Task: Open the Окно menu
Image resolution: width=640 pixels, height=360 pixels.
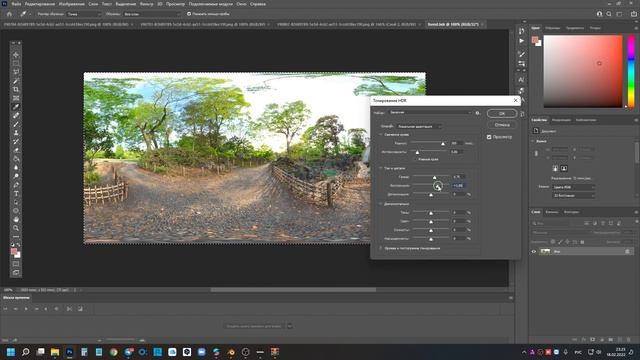Action: [241, 4]
